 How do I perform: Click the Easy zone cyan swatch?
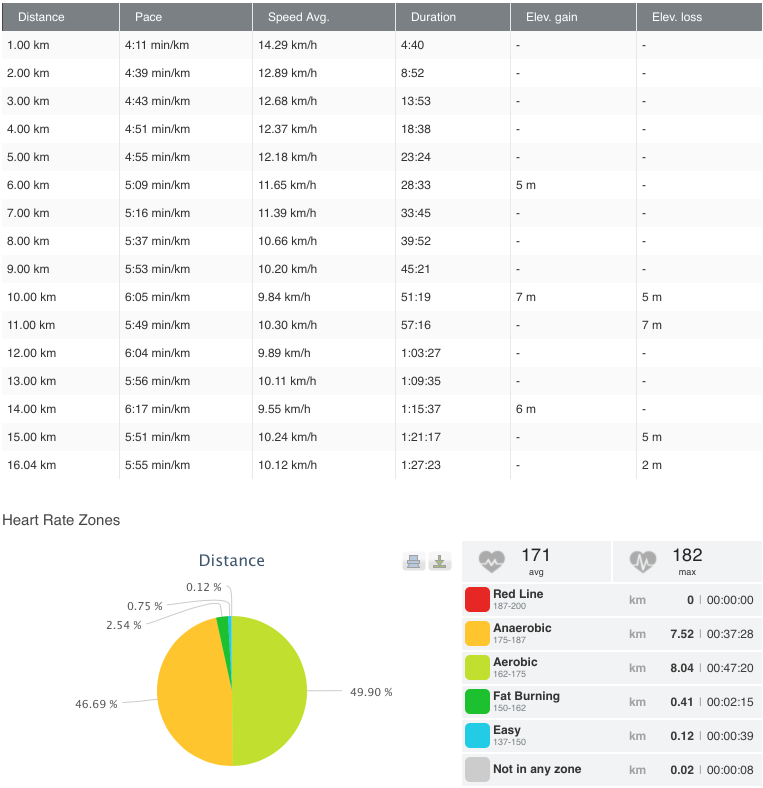point(477,736)
